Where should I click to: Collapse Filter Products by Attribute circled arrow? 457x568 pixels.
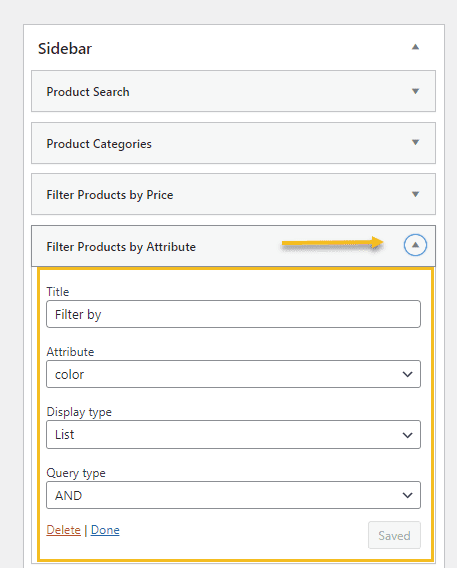[x=415, y=245]
